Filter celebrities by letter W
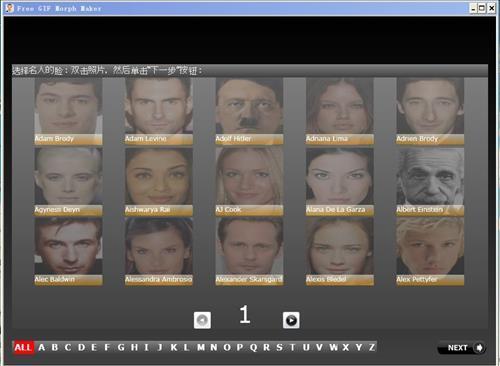The height and width of the screenshot is (366, 500). pyautogui.click(x=333, y=347)
